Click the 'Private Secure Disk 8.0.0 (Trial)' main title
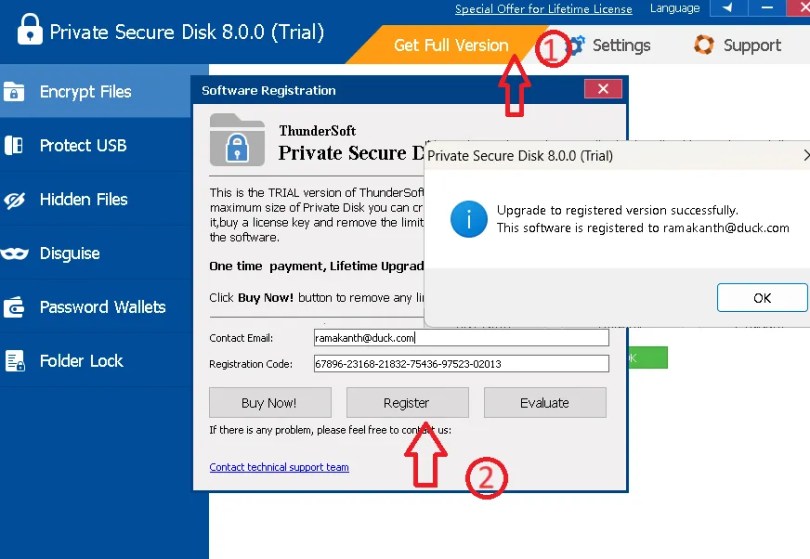Image resolution: width=810 pixels, height=559 pixels. click(187, 32)
